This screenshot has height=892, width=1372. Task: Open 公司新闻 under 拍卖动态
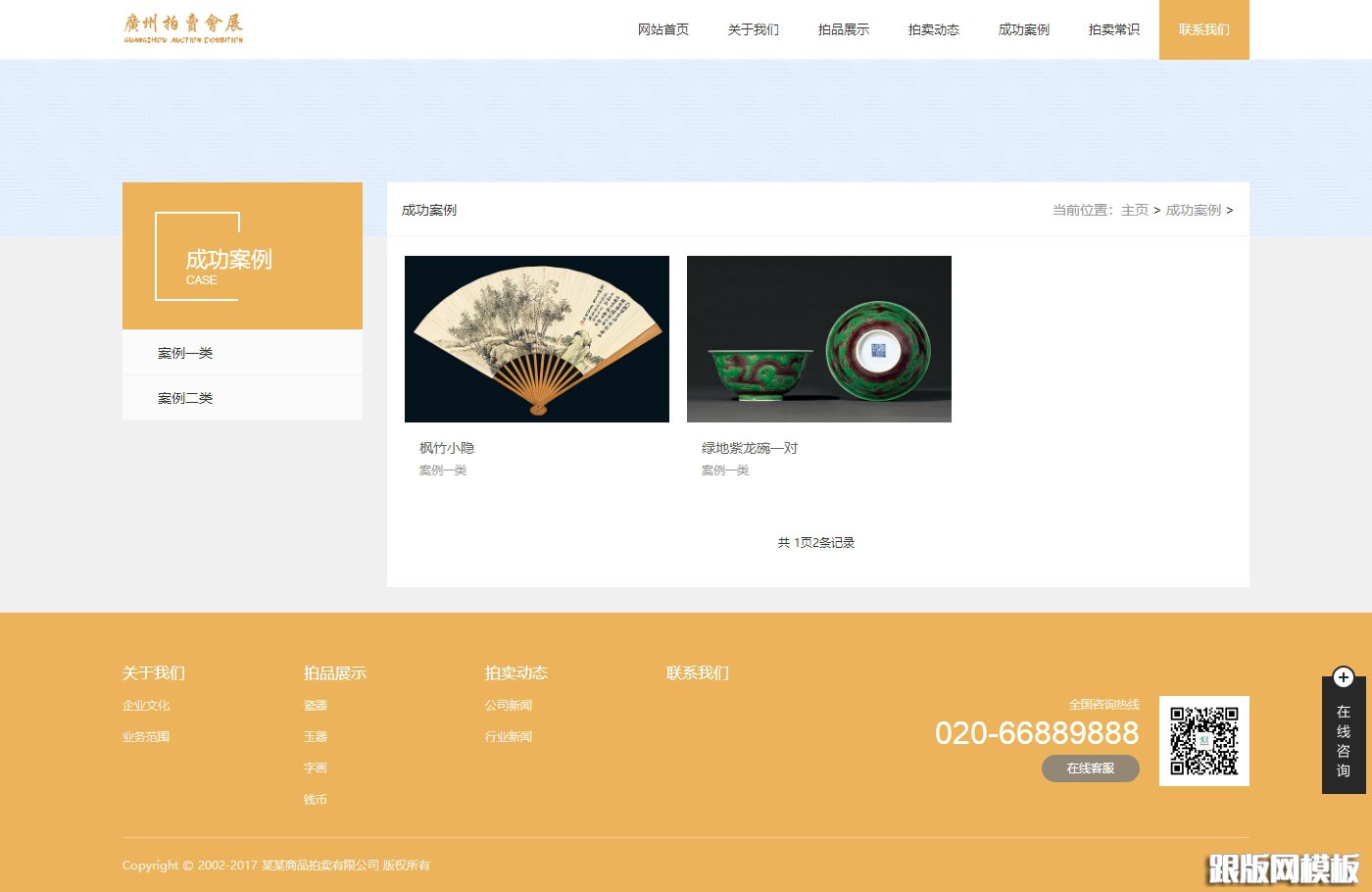tap(509, 705)
